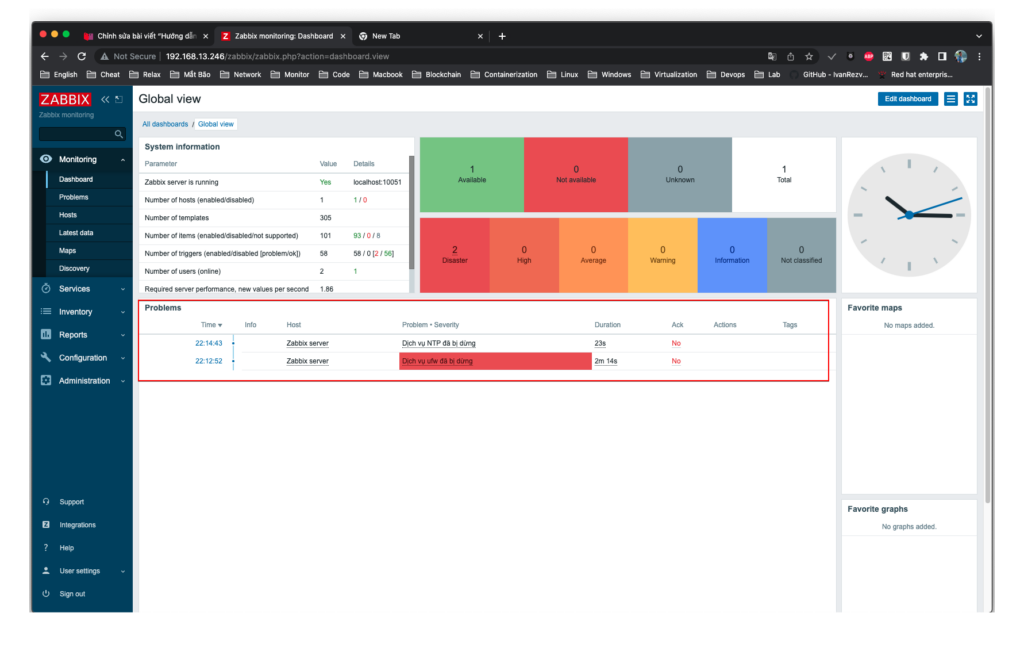Image resolution: width=1024 pixels, height=655 pixels.
Task: Click the Information severity tile
Action: pos(732,255)
